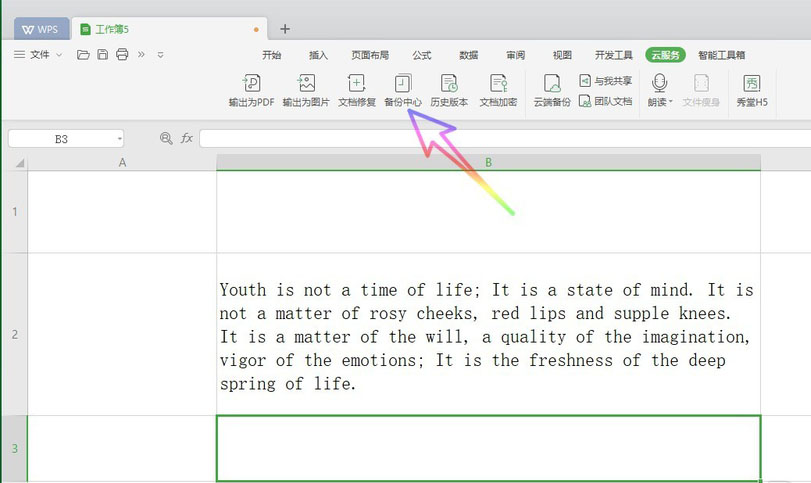Select column B header
This screenshot has height=483, width=811.
click(488, 162)
